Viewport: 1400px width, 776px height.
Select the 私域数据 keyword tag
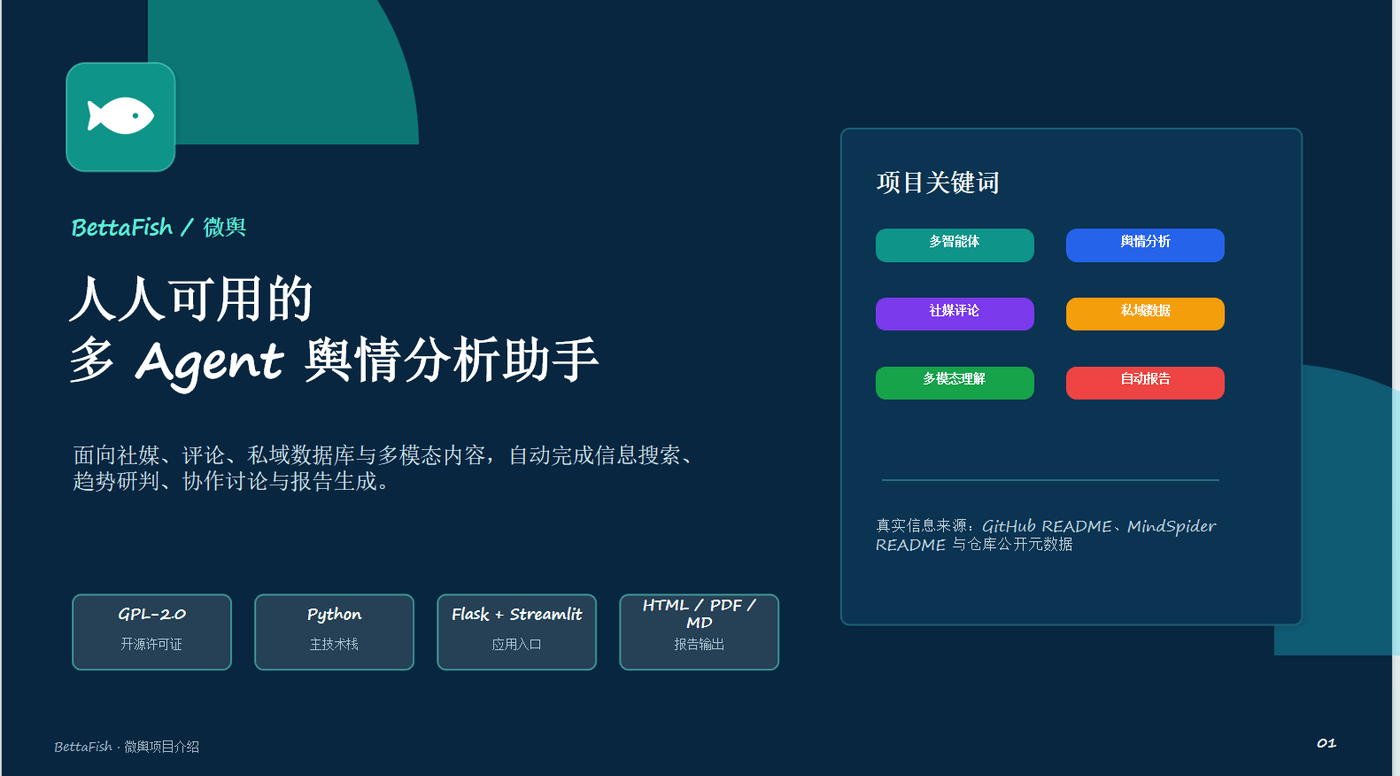tap(1145, 314)
